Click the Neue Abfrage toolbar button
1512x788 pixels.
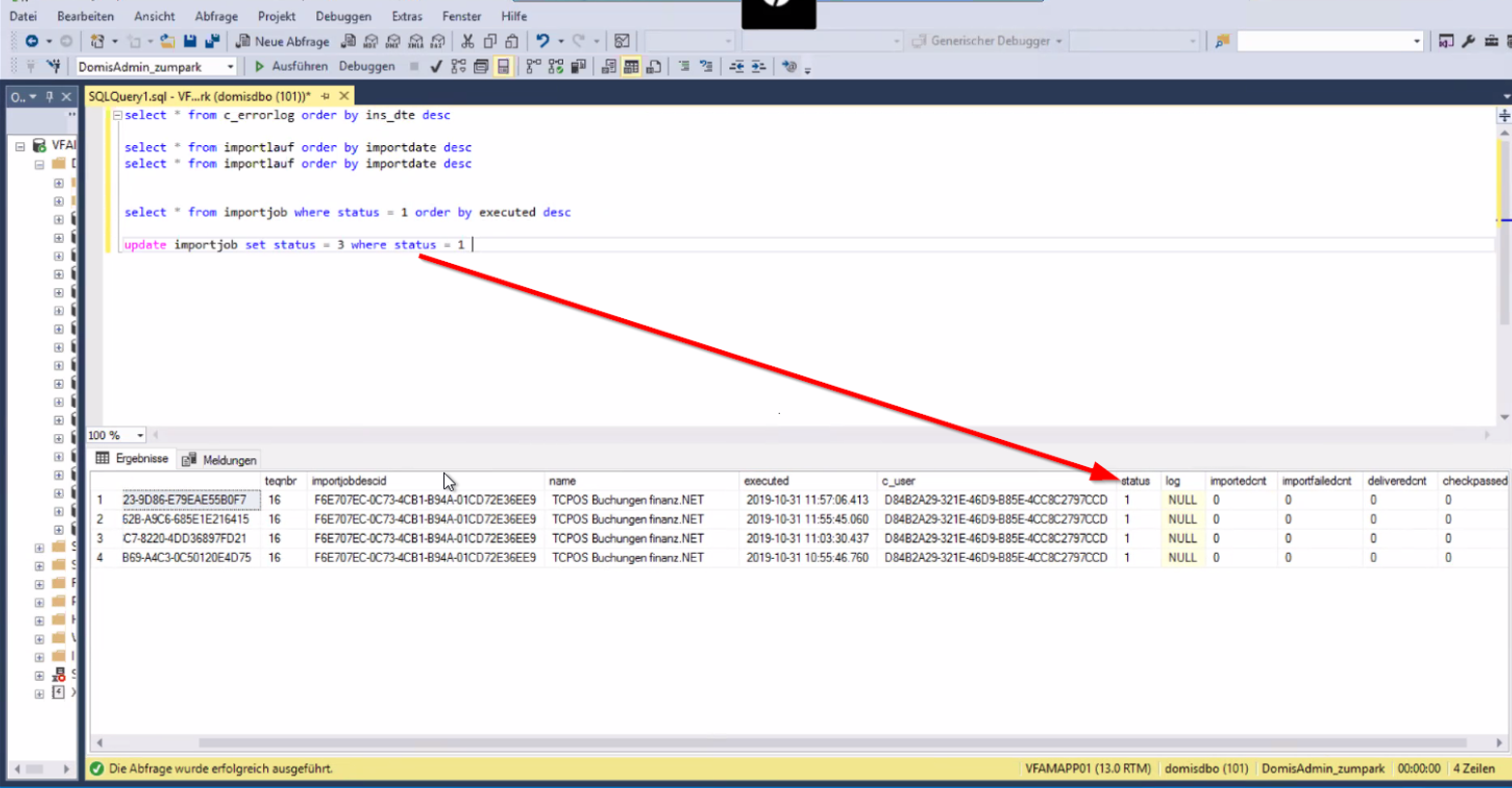click(x=282, y=42)
